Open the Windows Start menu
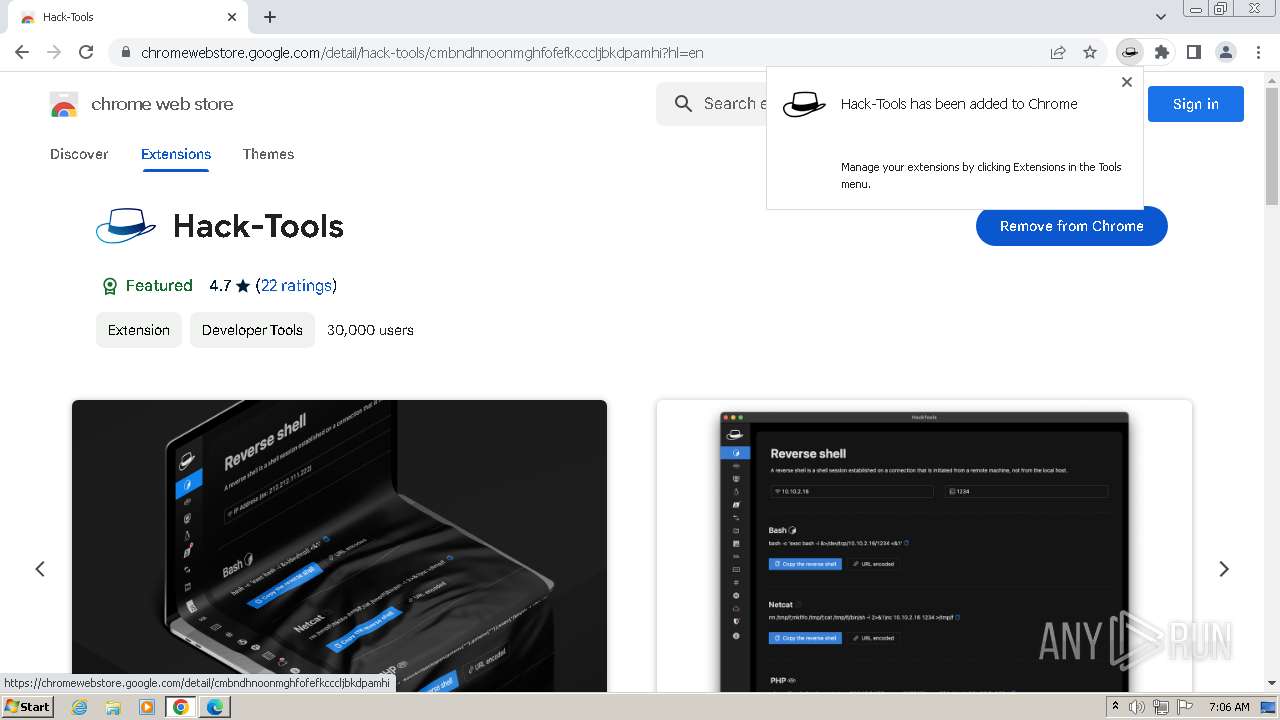 [27, 706]
